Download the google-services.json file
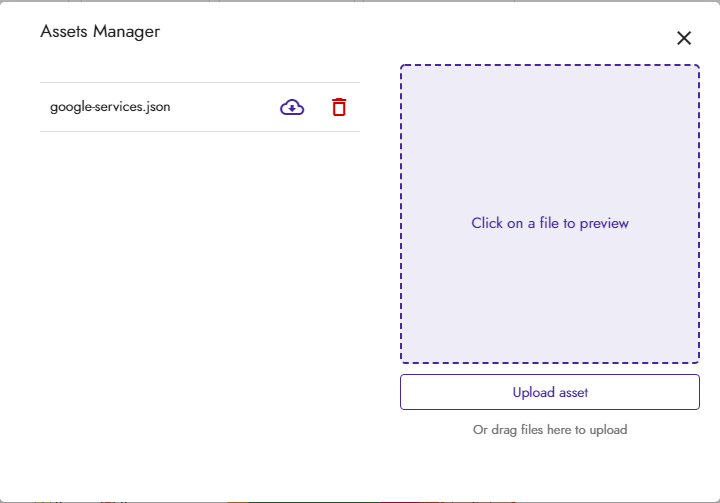This screenshot has height=503, width=720. 292,107
